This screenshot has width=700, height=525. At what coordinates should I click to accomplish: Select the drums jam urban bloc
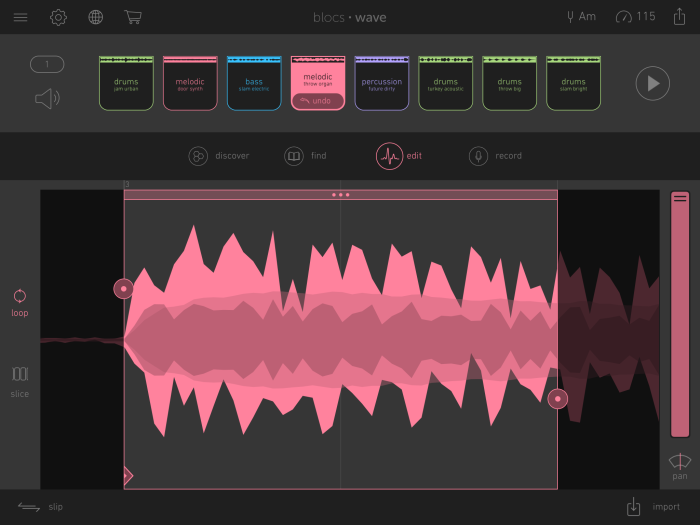coord(126,83)
